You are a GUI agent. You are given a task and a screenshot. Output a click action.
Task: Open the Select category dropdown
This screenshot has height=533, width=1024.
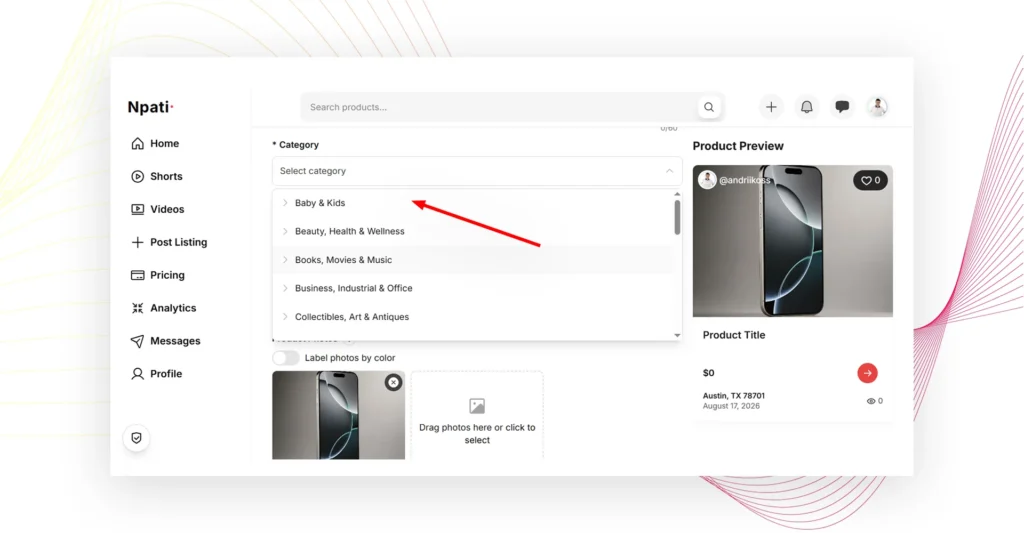point(477,171)
